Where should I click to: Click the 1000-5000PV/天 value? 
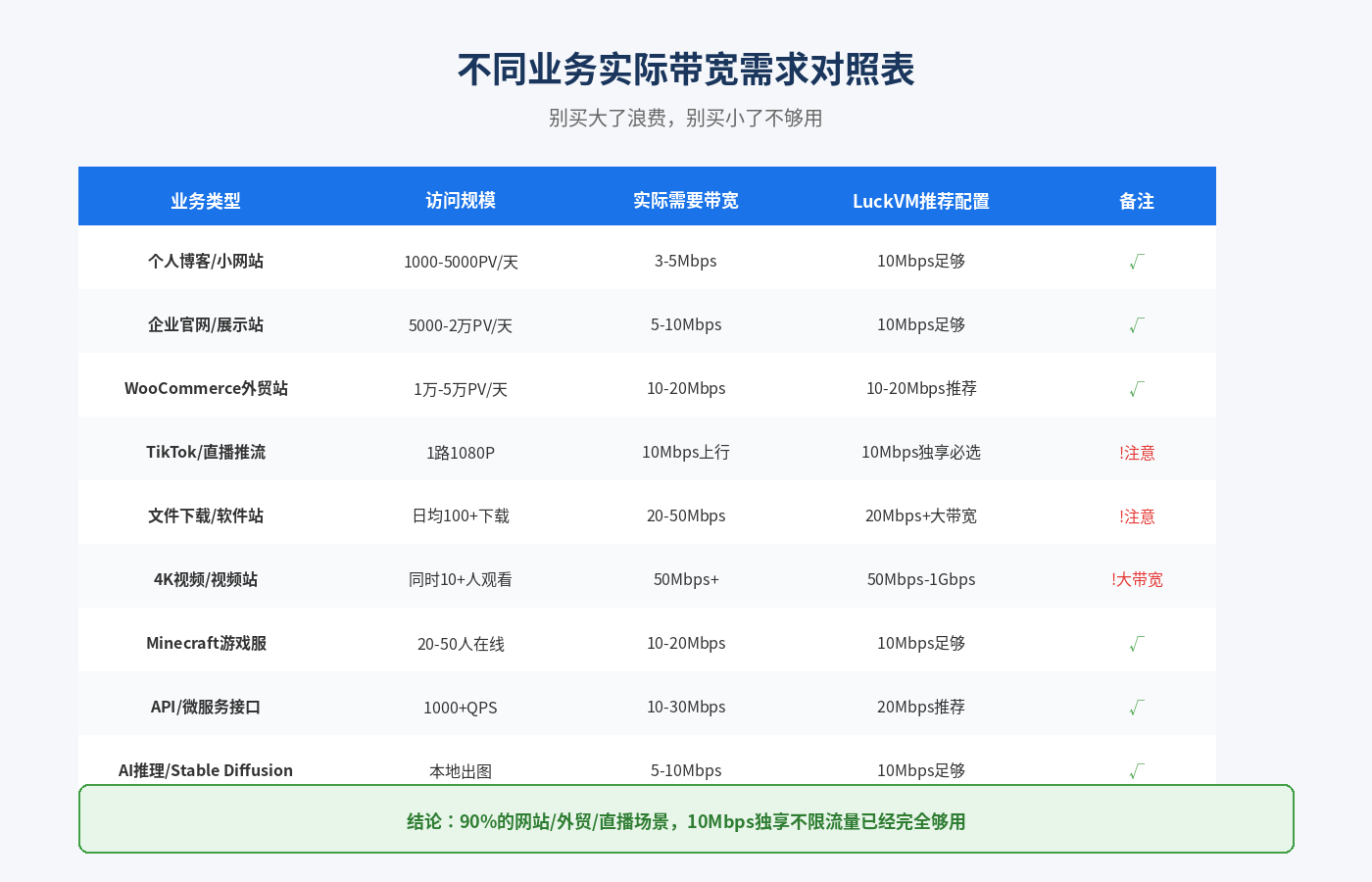(x=461, y=262)
